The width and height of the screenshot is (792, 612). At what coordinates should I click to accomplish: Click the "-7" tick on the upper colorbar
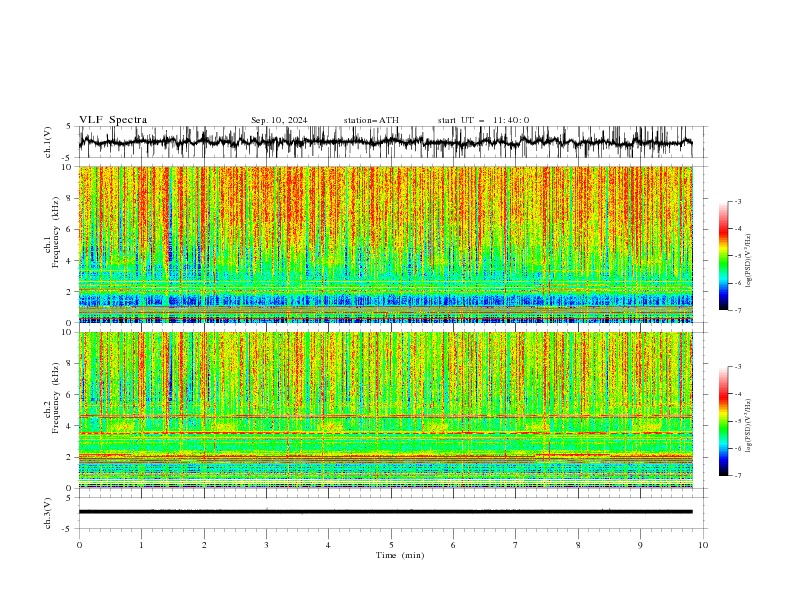pyautogui.click(x=737, y=310)
